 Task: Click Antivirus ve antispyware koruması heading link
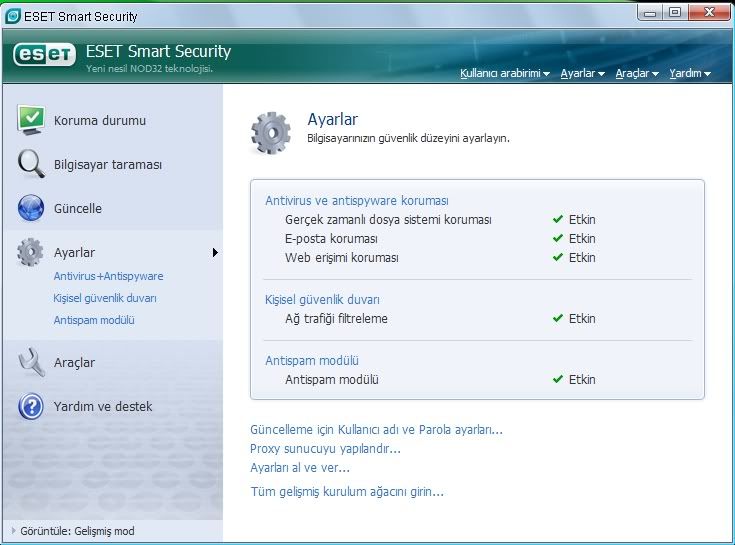coord(357,201)
